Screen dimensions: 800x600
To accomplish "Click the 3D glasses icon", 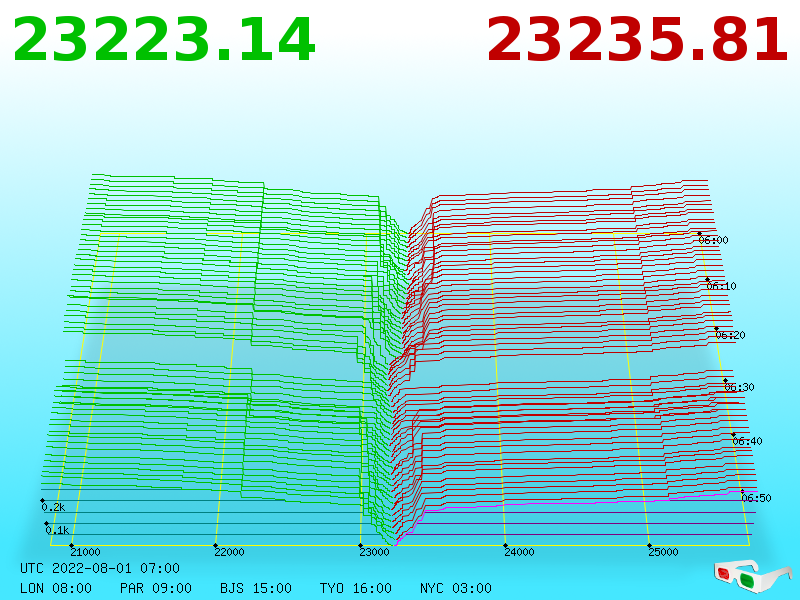I will pyautogui.click(x=752, y=575).
